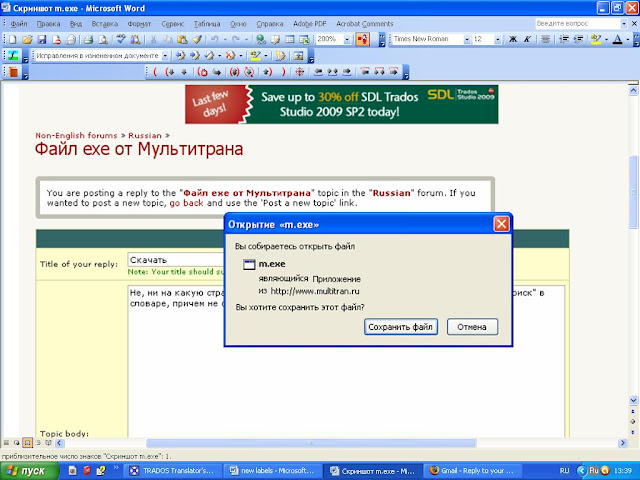
Task: Select the Format Painter brush
Action: [197, 40]
